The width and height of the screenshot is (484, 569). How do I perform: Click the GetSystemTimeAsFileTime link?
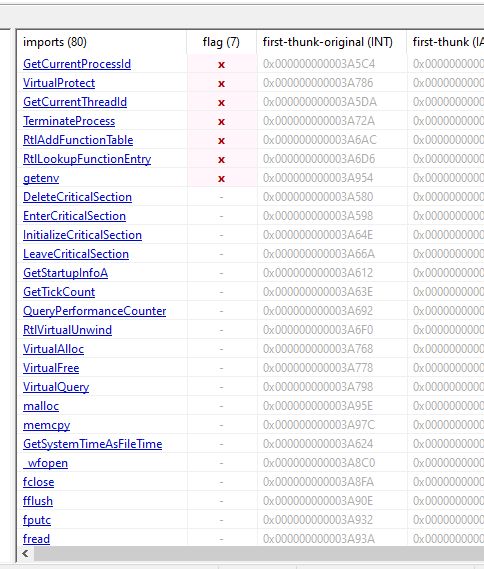pos(93,444)
